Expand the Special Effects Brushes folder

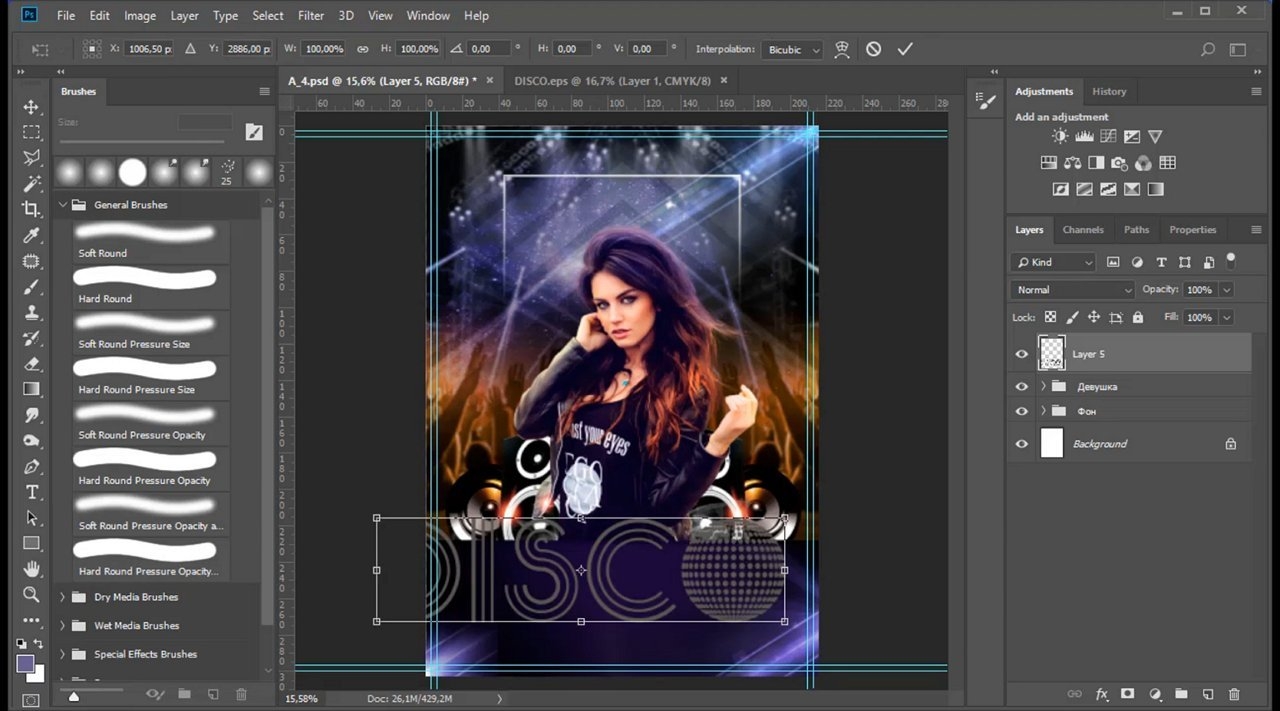coord(63,654)
